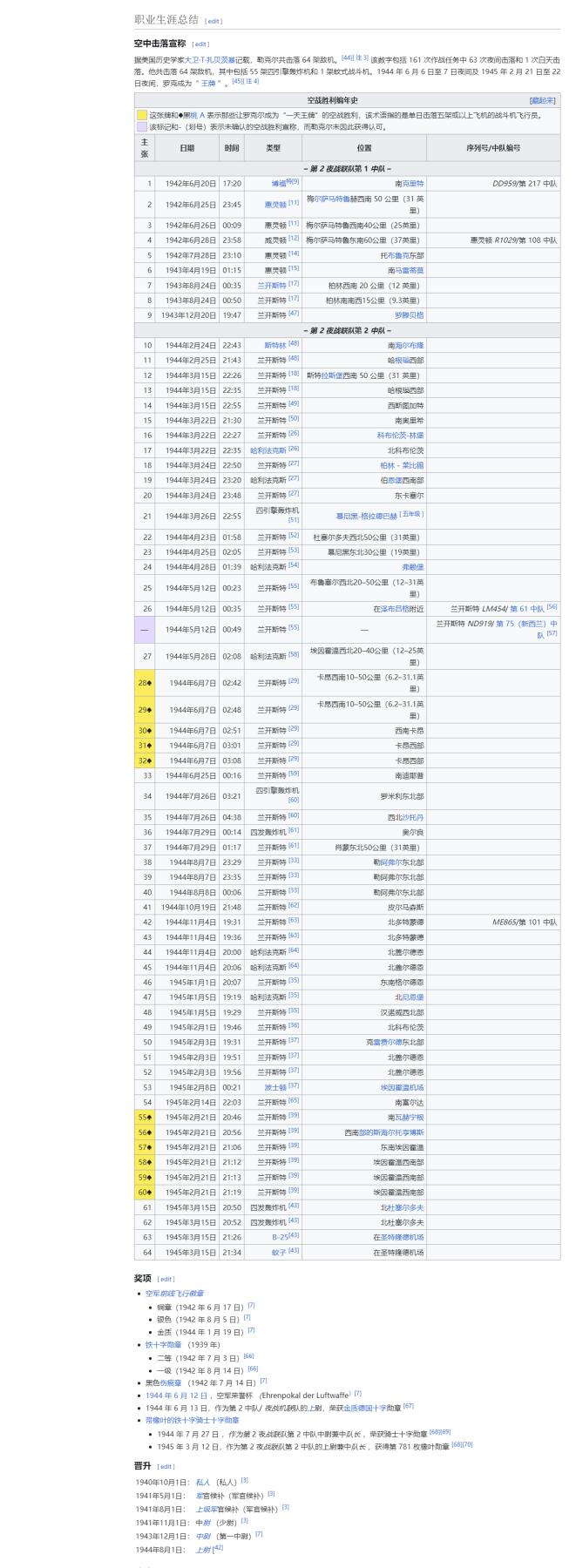The width and height of the screenshot is (576, 1568).
Task: Open the 南瓦赫宁根 location link
Action: (x=406, y=1118)
